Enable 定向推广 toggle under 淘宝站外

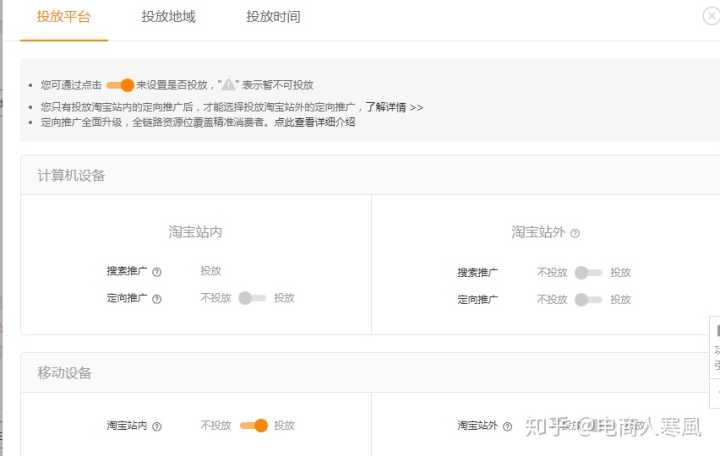click(589, 299)
